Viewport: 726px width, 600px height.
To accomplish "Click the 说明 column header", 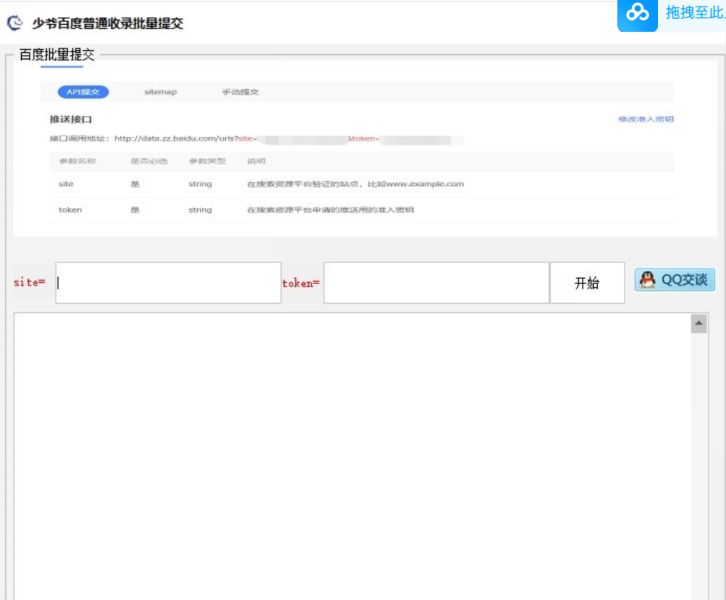I will (256, 161).
